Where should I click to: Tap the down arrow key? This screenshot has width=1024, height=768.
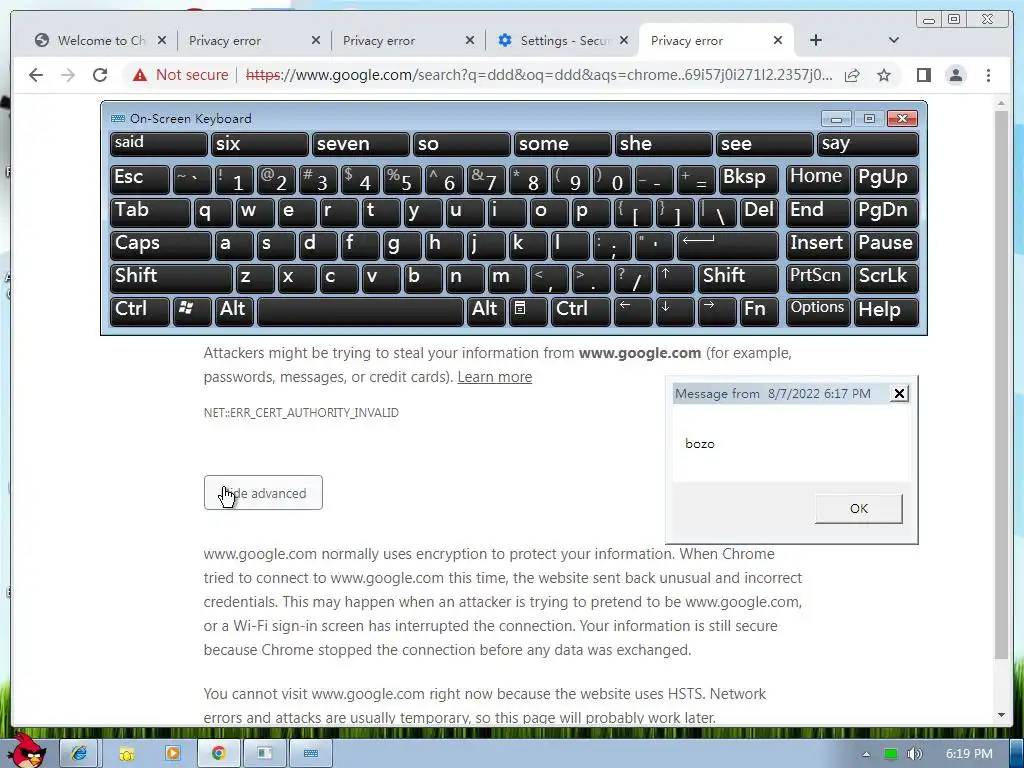[675, 311]
